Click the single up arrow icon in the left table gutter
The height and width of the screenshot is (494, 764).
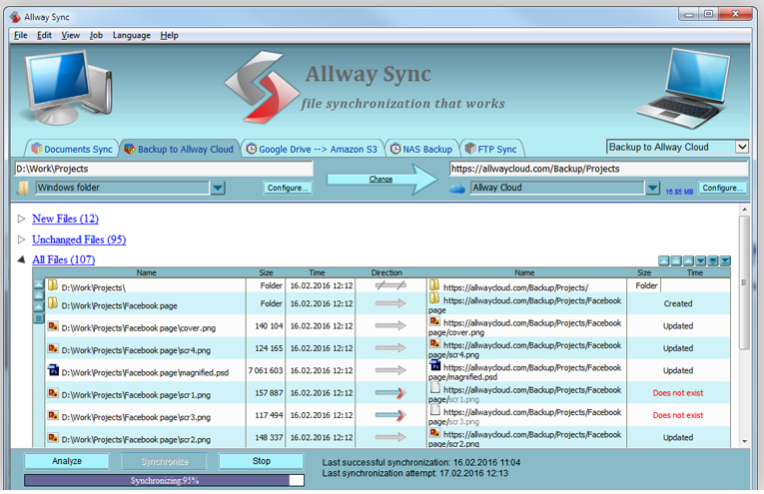38,307
